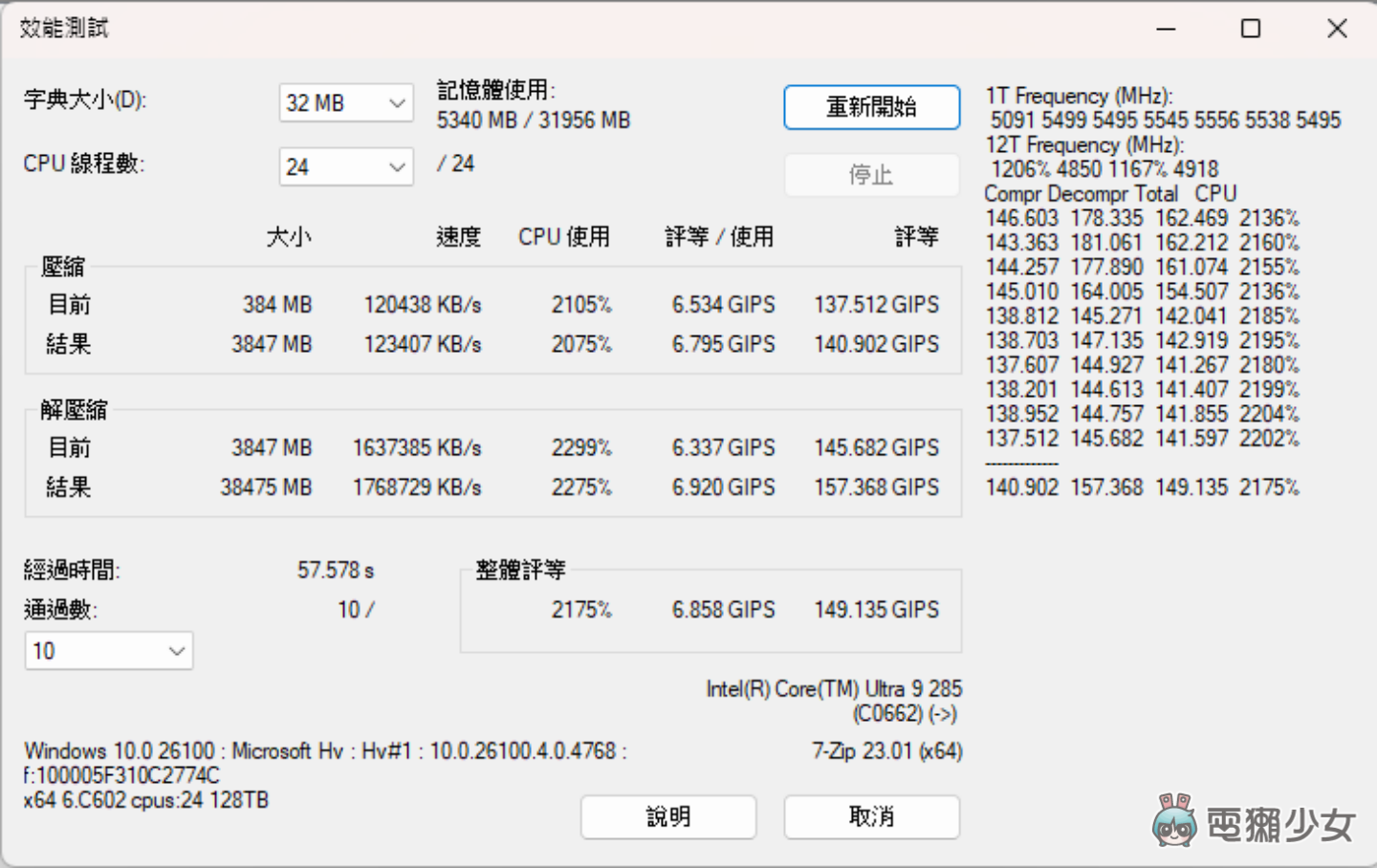This screenshot has width=1377, height=868.
Task: Click decompression result speed 1768729 KB/s
Action: click(x=417, y=488)
